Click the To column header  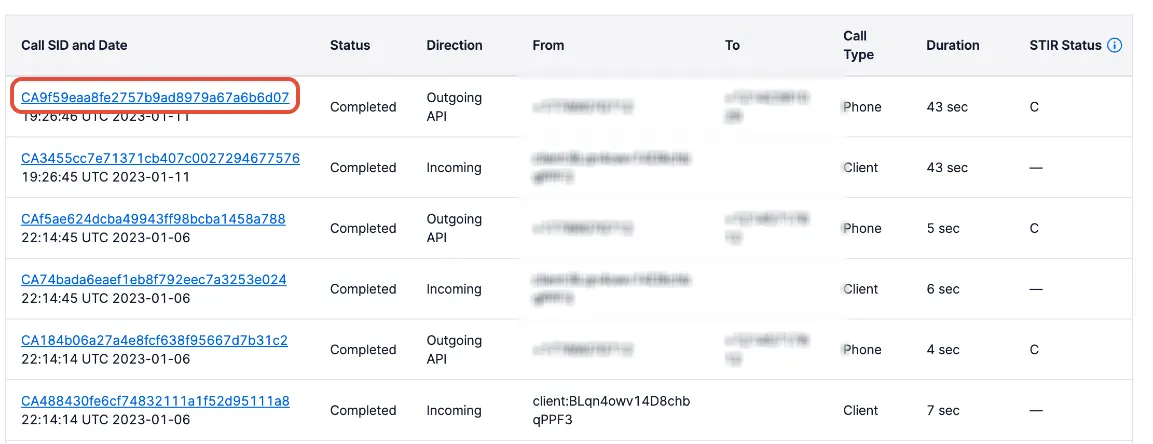click(732, 46)
